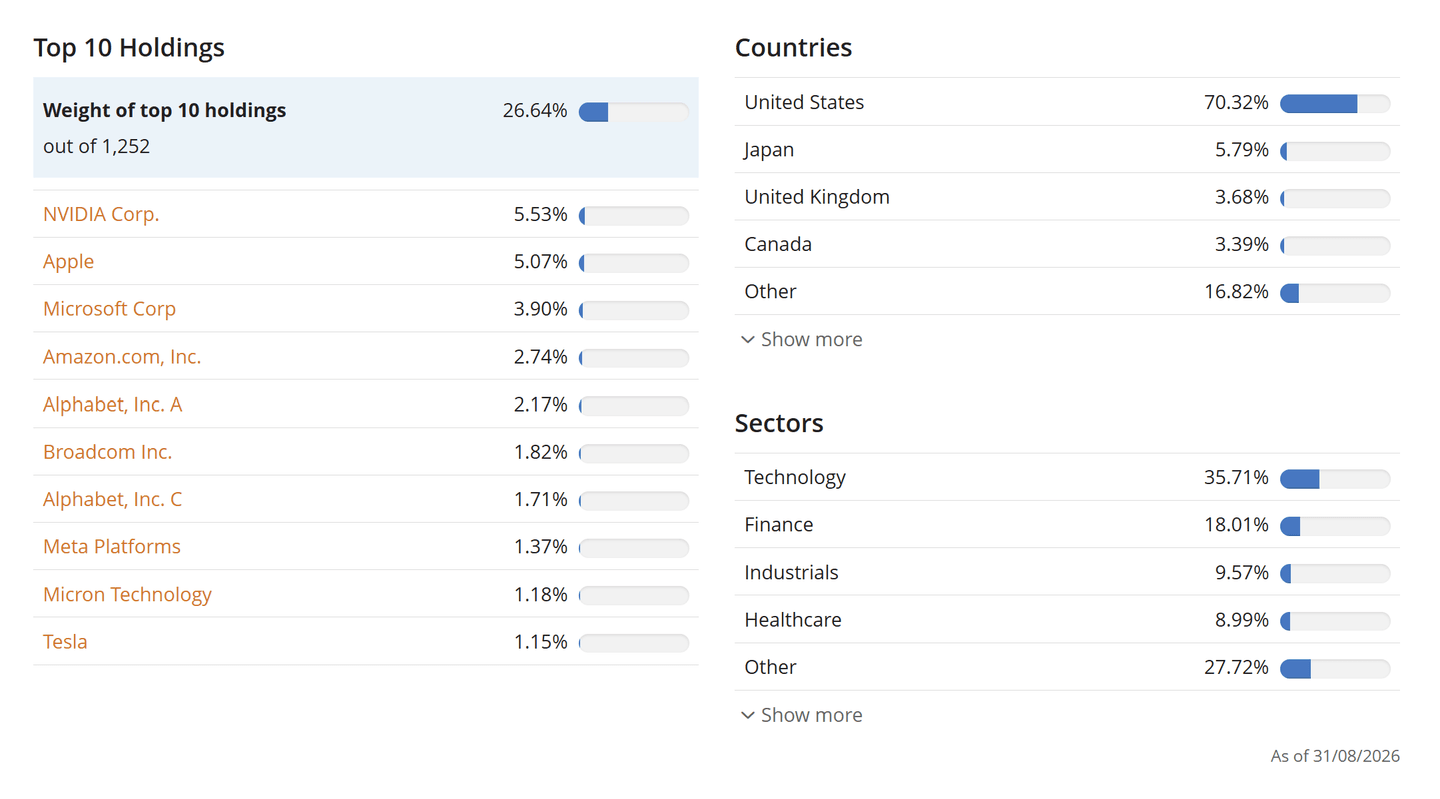The height and width of the screenshot is (799, 1440).
Task: Expand Show more under Sectors
Action: pos(801,715)
